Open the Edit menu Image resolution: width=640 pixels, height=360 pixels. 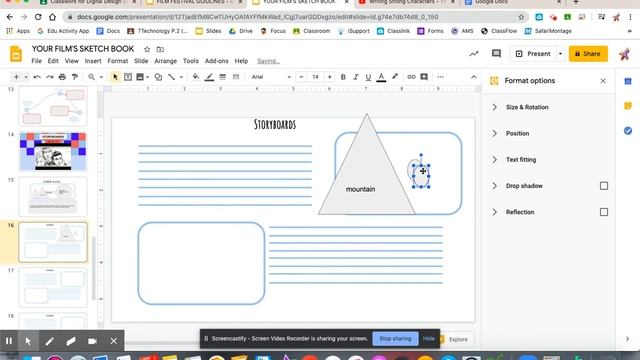(53, 61)
